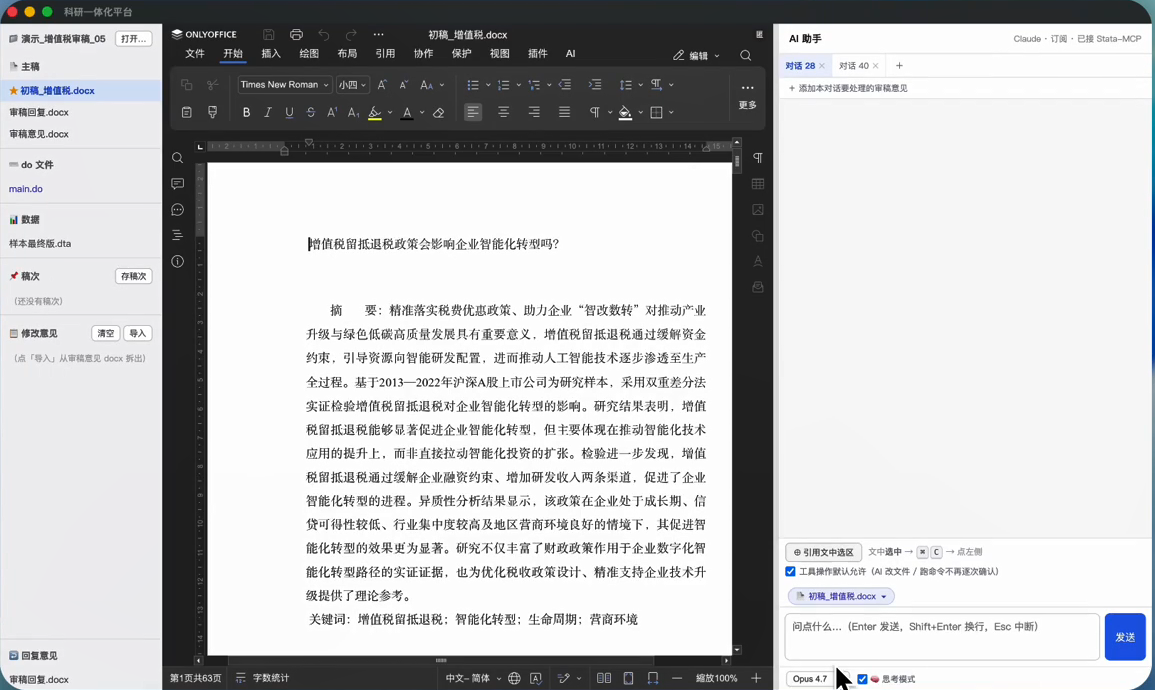This screenshot has height=690, width=1155.
Task: Toggle italic formatting
Action: coord(267,113)
